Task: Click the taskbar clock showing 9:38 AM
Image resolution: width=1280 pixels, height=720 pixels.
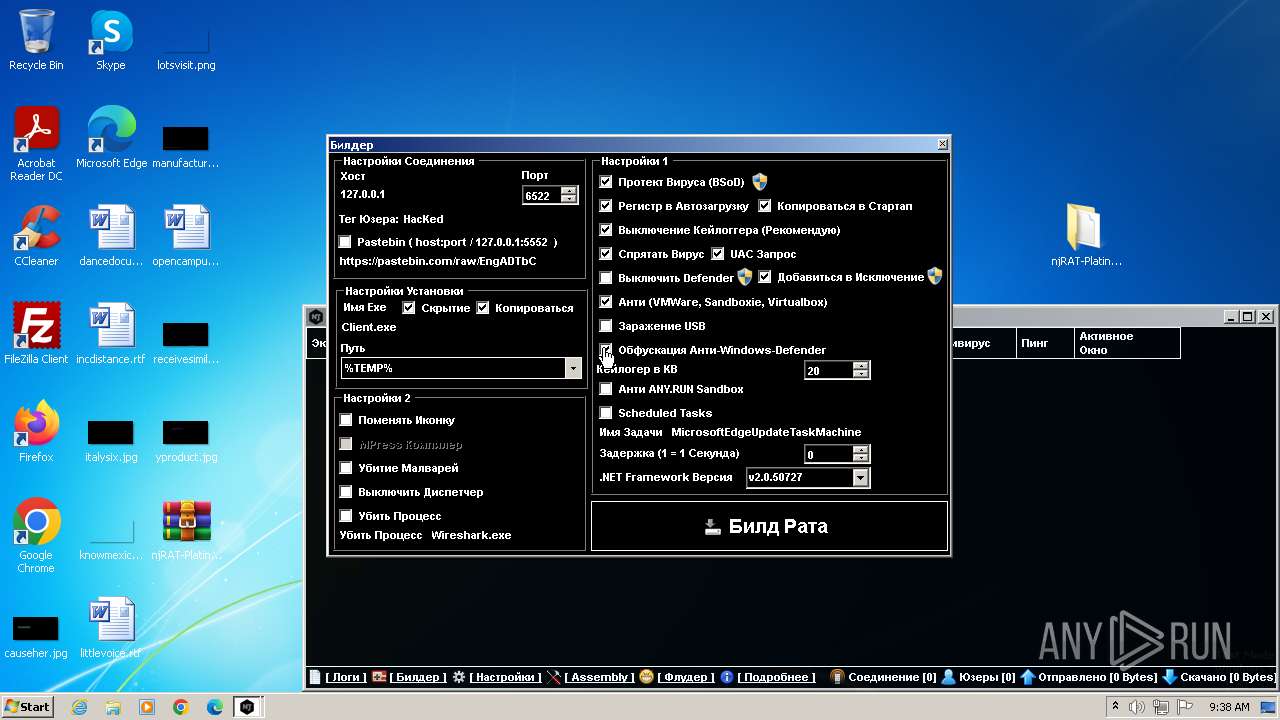Action: (1229, 707)
